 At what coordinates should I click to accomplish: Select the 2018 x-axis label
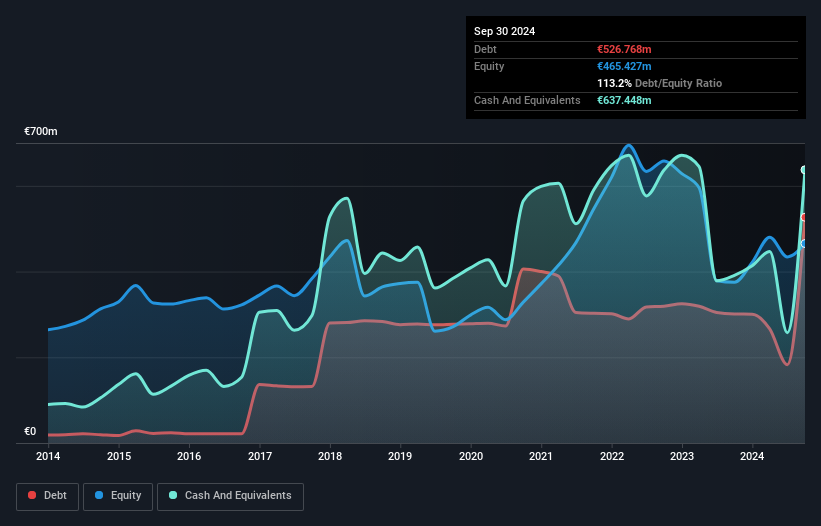pos(330,457)
